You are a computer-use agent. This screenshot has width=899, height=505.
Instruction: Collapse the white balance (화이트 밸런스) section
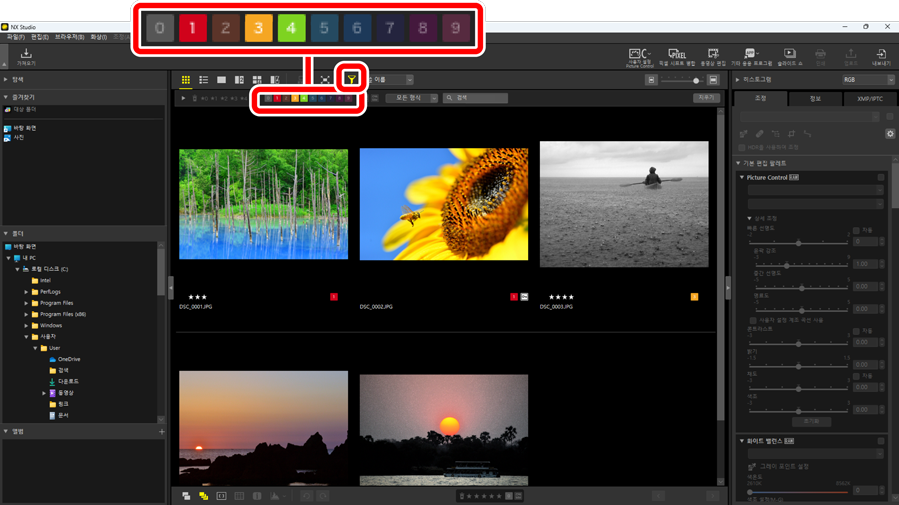point(742,440)
